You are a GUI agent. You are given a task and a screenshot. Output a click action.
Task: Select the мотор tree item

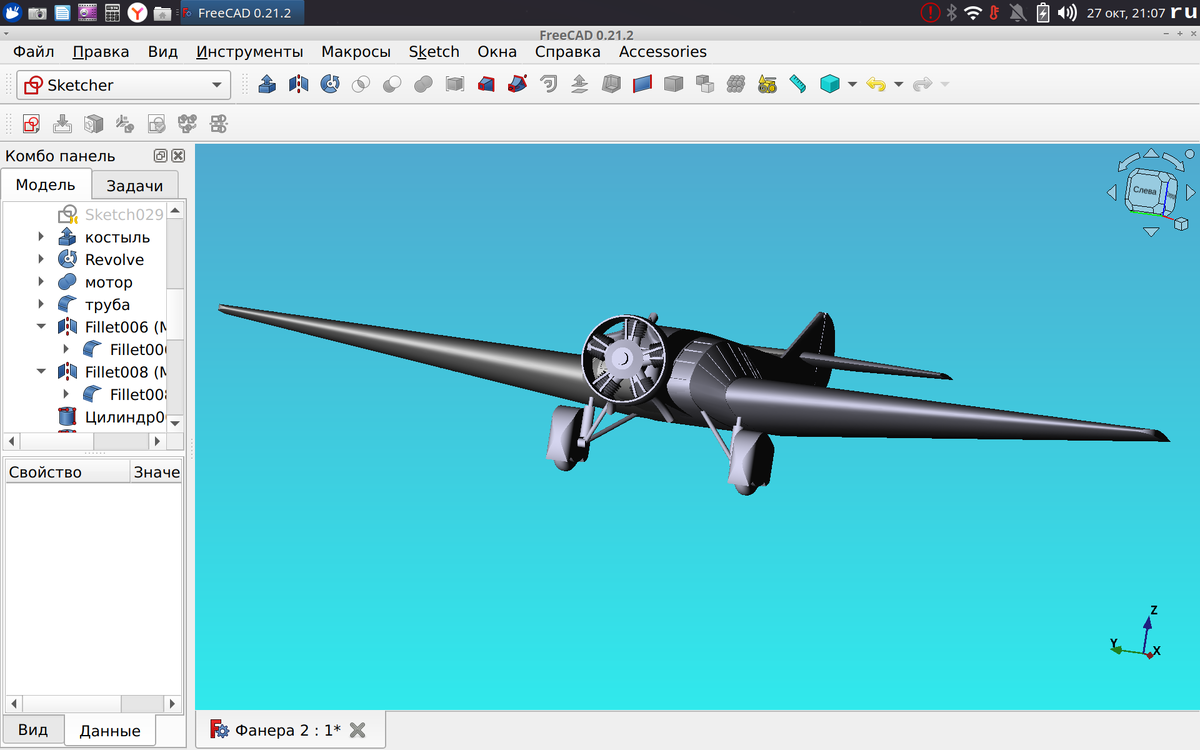110,282
